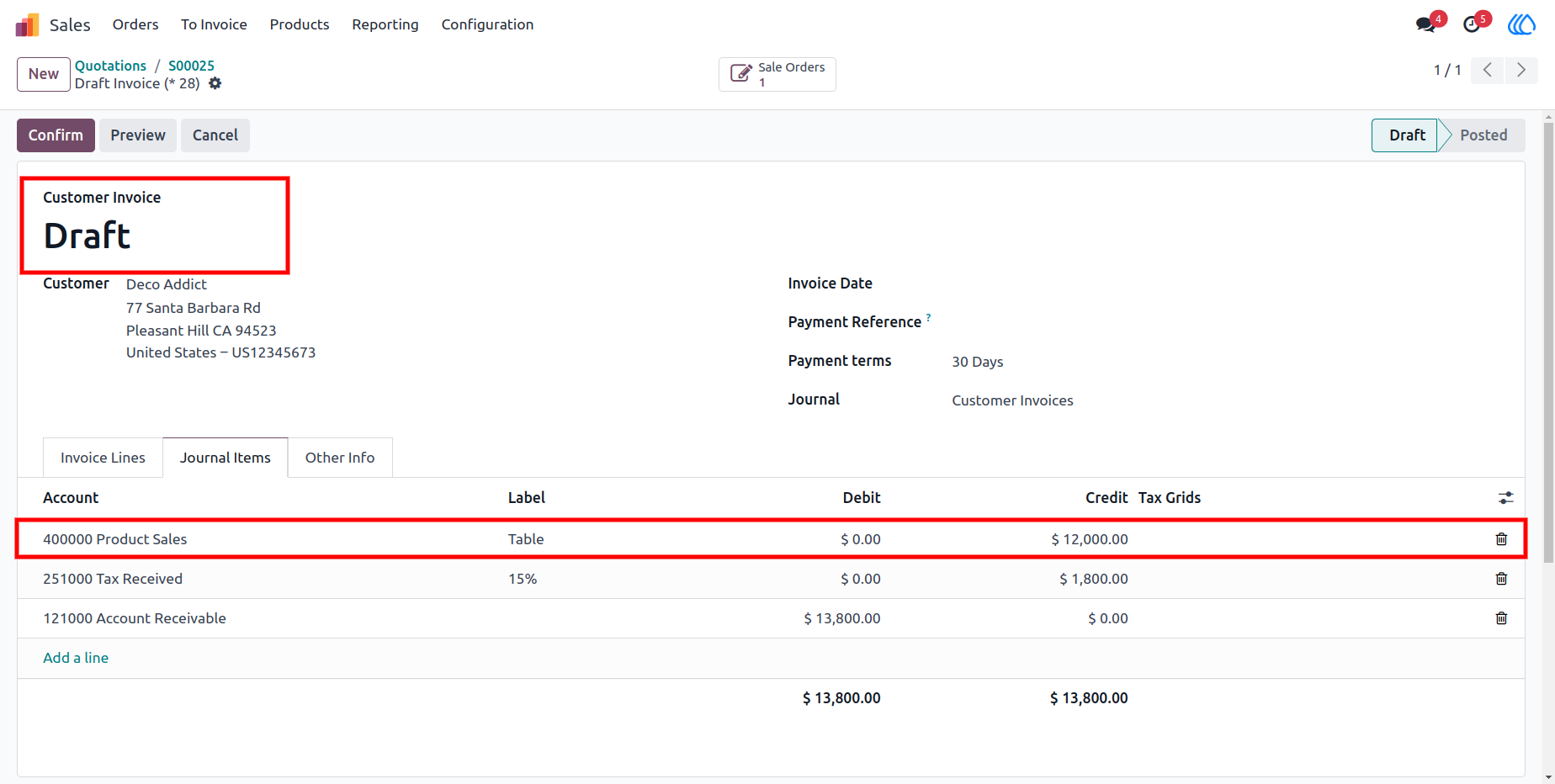1555x784 pixels.
Task: Open the user avatar menu icon
Action: [x=1521, y=24]
